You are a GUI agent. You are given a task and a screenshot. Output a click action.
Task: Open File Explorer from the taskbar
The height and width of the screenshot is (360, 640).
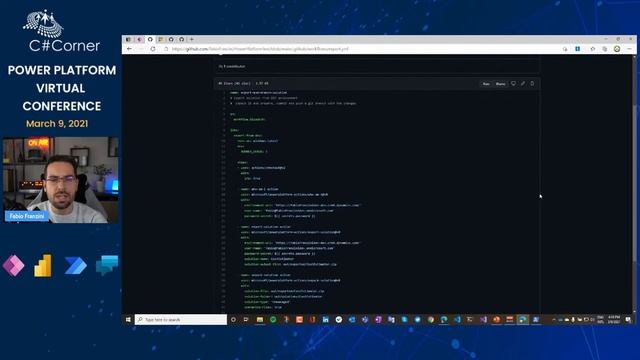[x=260, y=320]
